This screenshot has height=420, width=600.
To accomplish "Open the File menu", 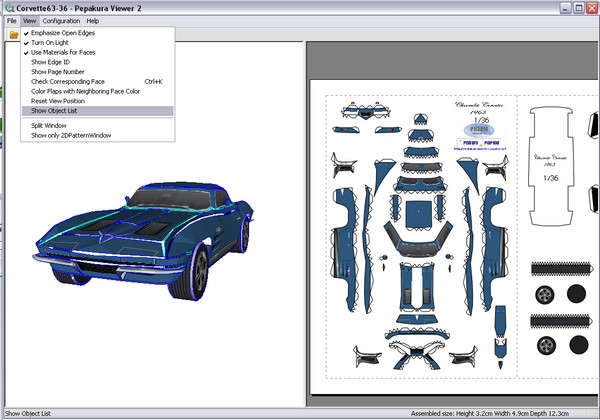I will coord(11,20).
